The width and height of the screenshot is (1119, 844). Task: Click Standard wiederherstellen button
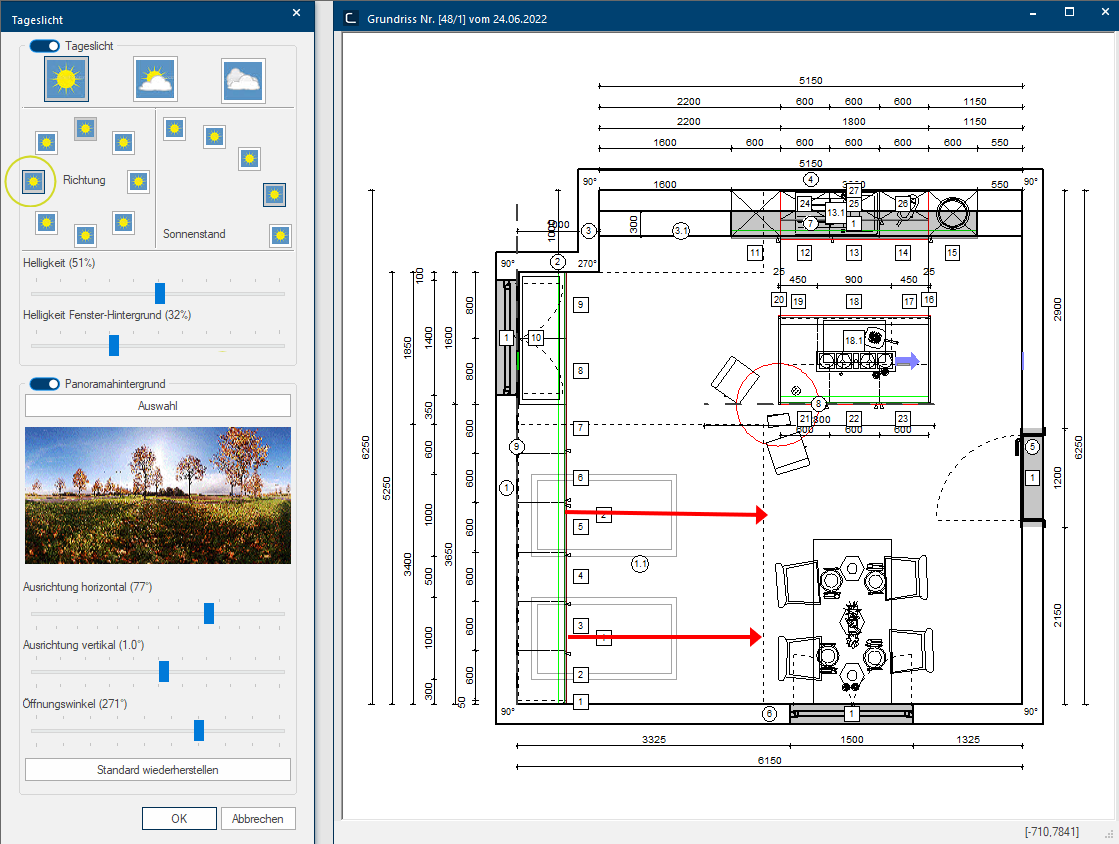coord(158,770)
